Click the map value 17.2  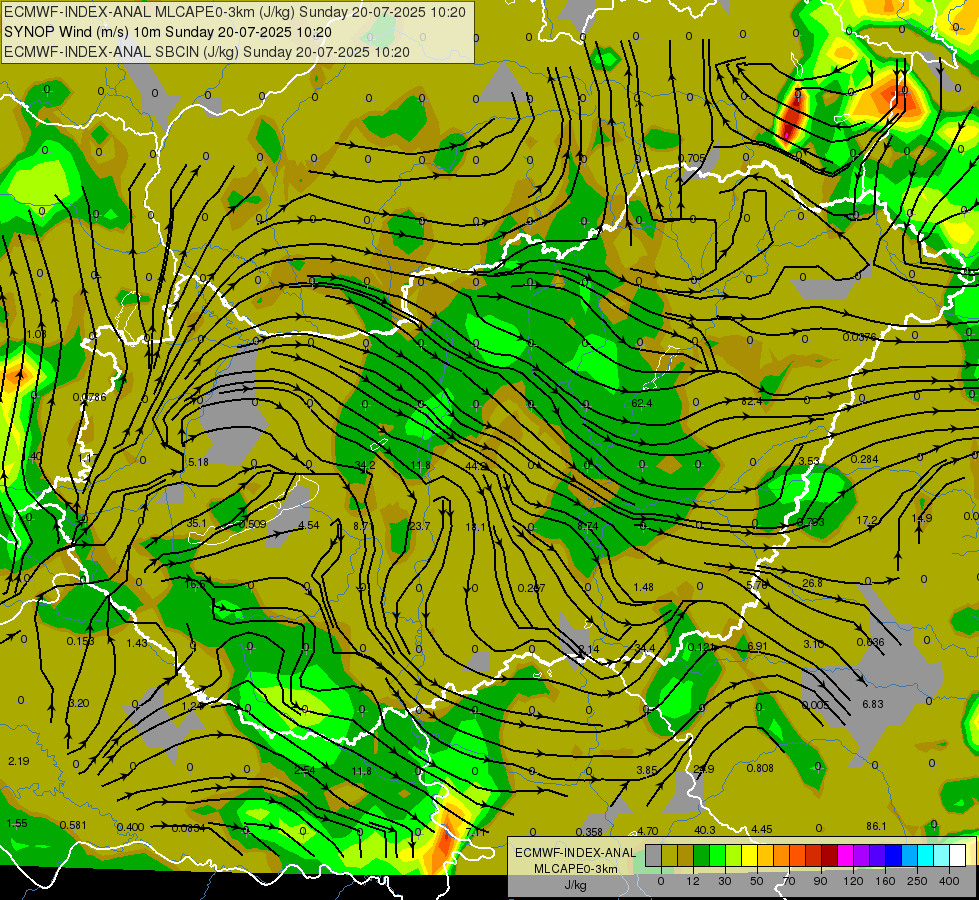[867, 520]
